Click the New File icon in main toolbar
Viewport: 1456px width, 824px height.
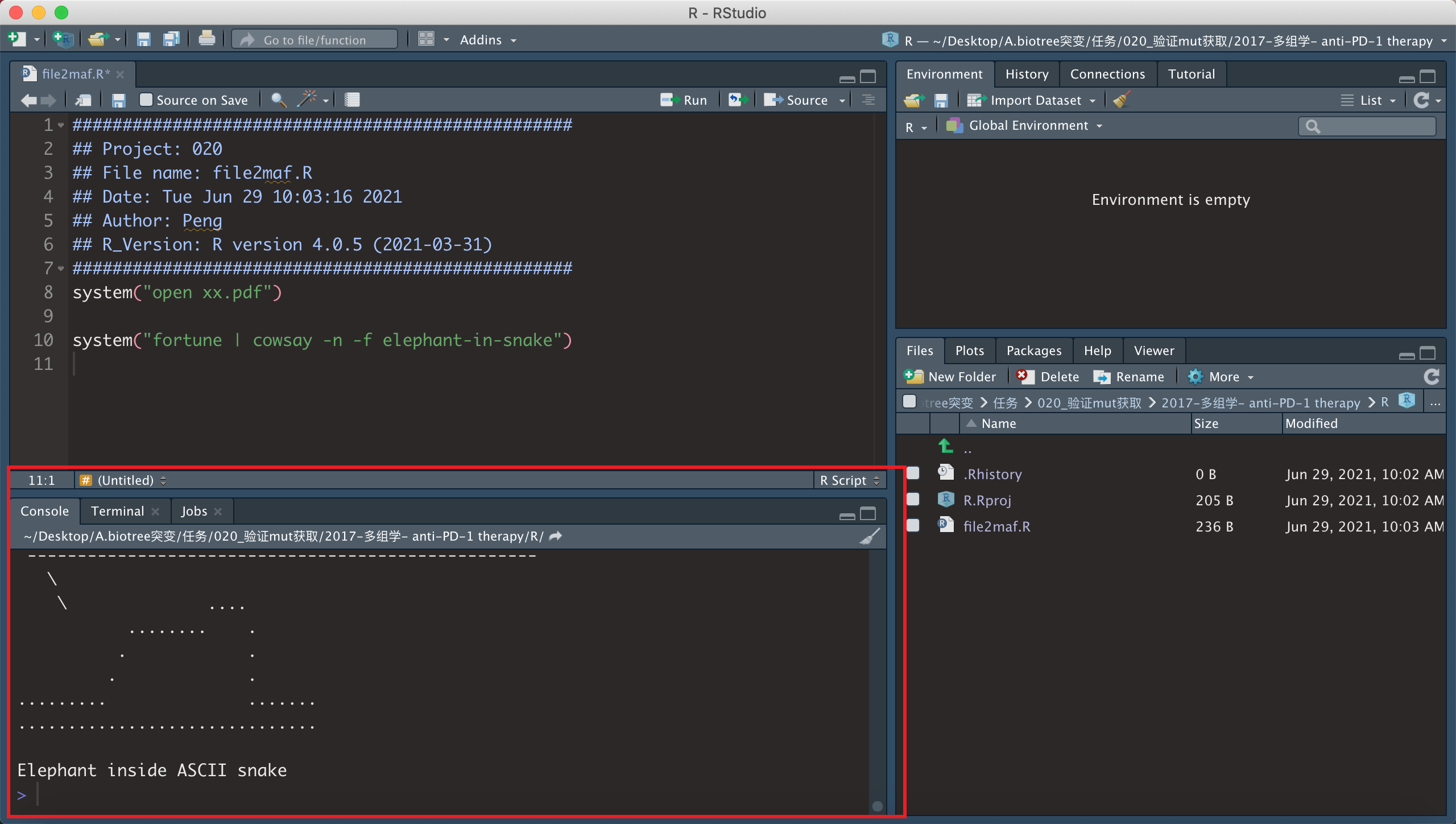point(16,39)
